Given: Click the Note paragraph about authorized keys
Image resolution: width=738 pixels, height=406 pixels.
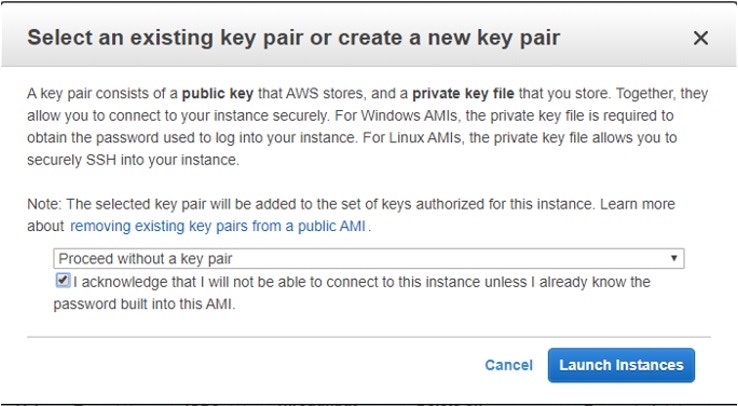Looking at the screenshot, I should tap(351, 215).
